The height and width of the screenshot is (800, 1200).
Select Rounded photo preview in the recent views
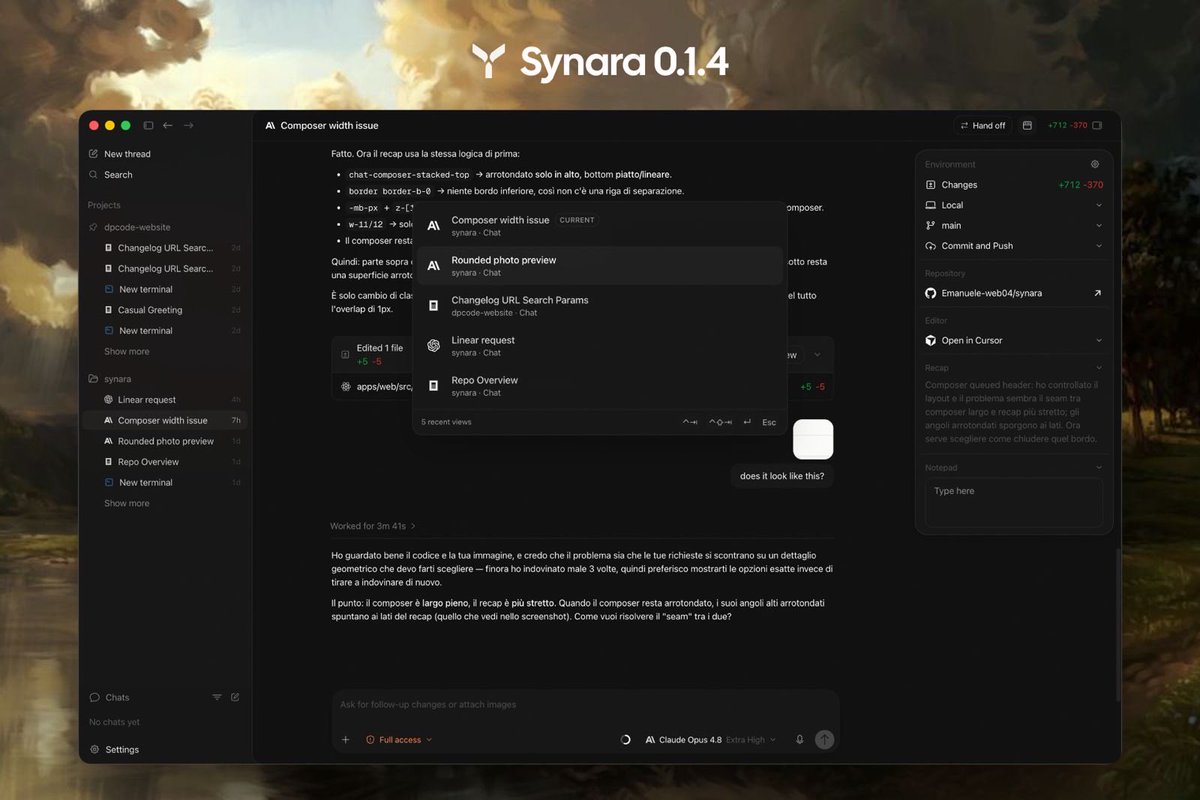[x=600, y=266]
